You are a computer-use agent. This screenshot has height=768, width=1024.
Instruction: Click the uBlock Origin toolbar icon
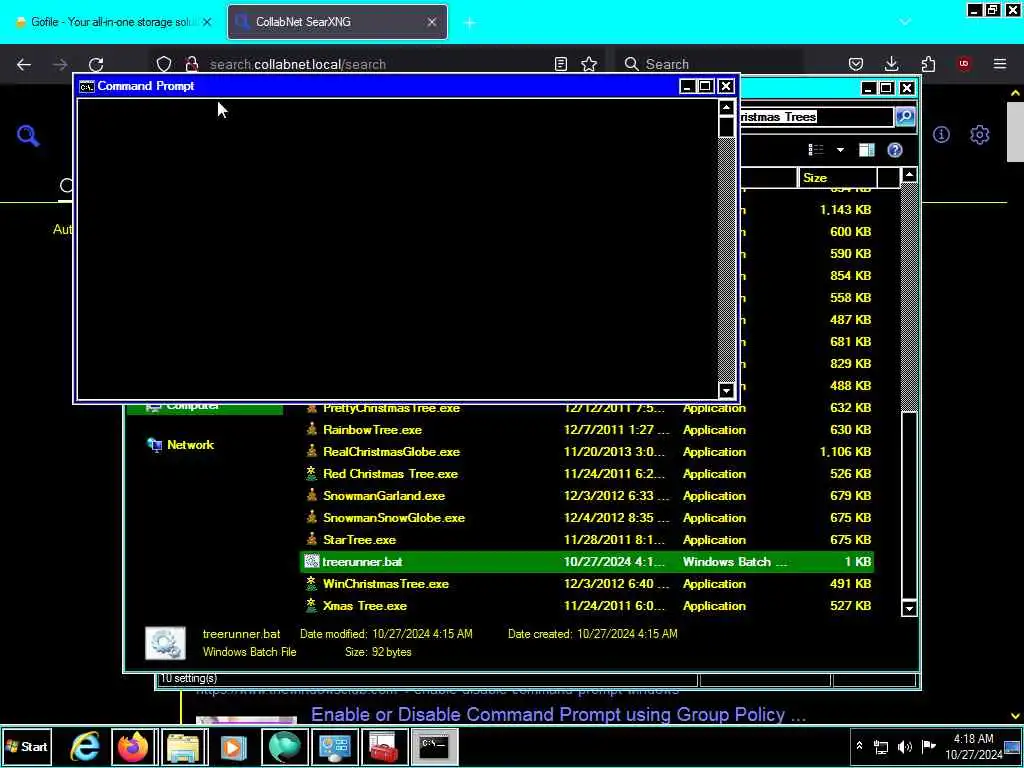pyautogui.click(x=964, y=64)
